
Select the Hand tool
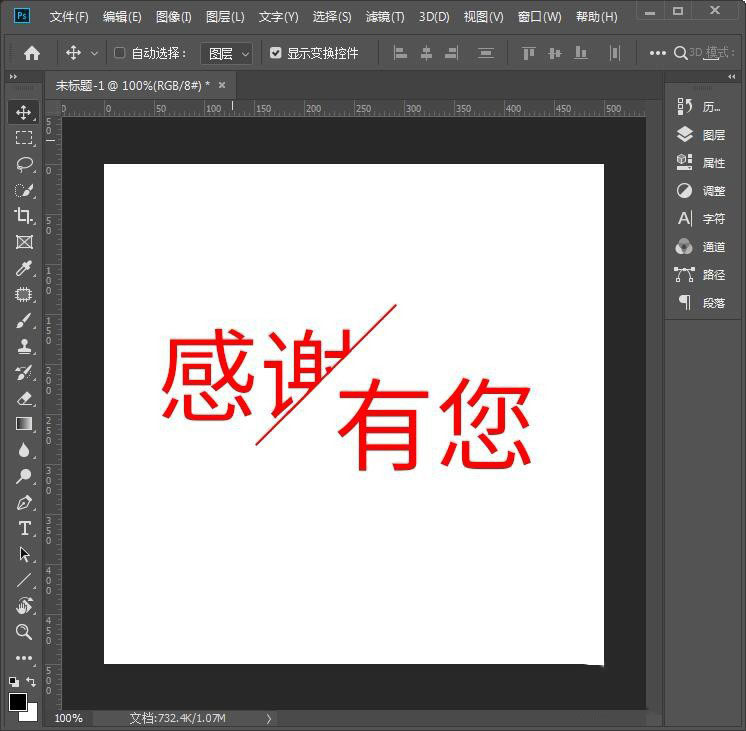coord(23,606)
